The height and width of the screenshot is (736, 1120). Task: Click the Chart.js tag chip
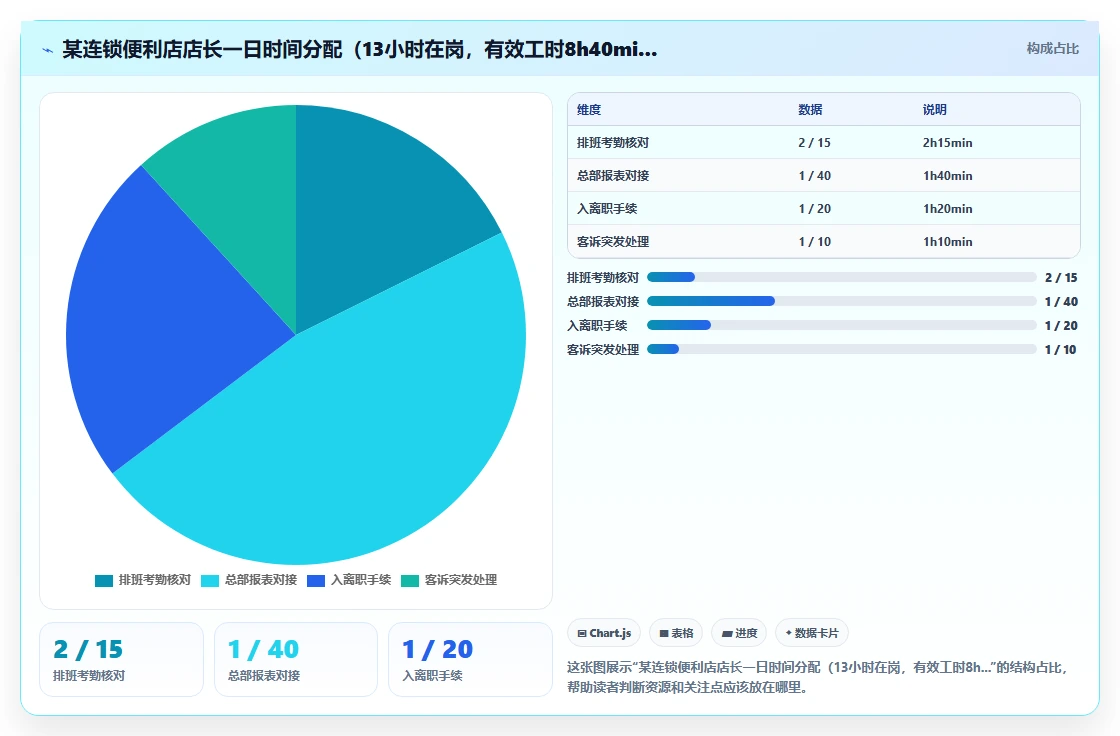604,633
